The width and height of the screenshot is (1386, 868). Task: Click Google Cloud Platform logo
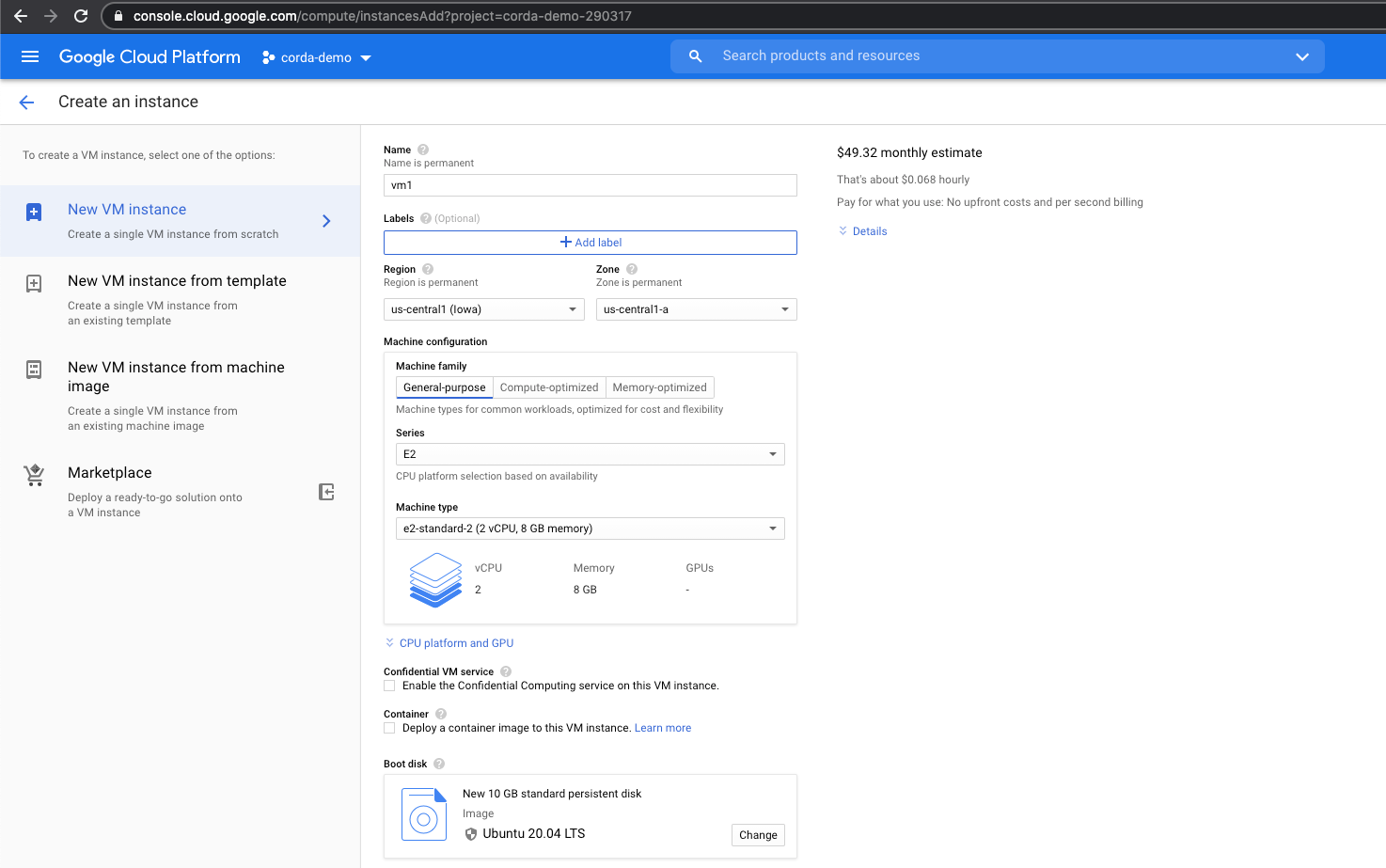[x=150, y=56]
